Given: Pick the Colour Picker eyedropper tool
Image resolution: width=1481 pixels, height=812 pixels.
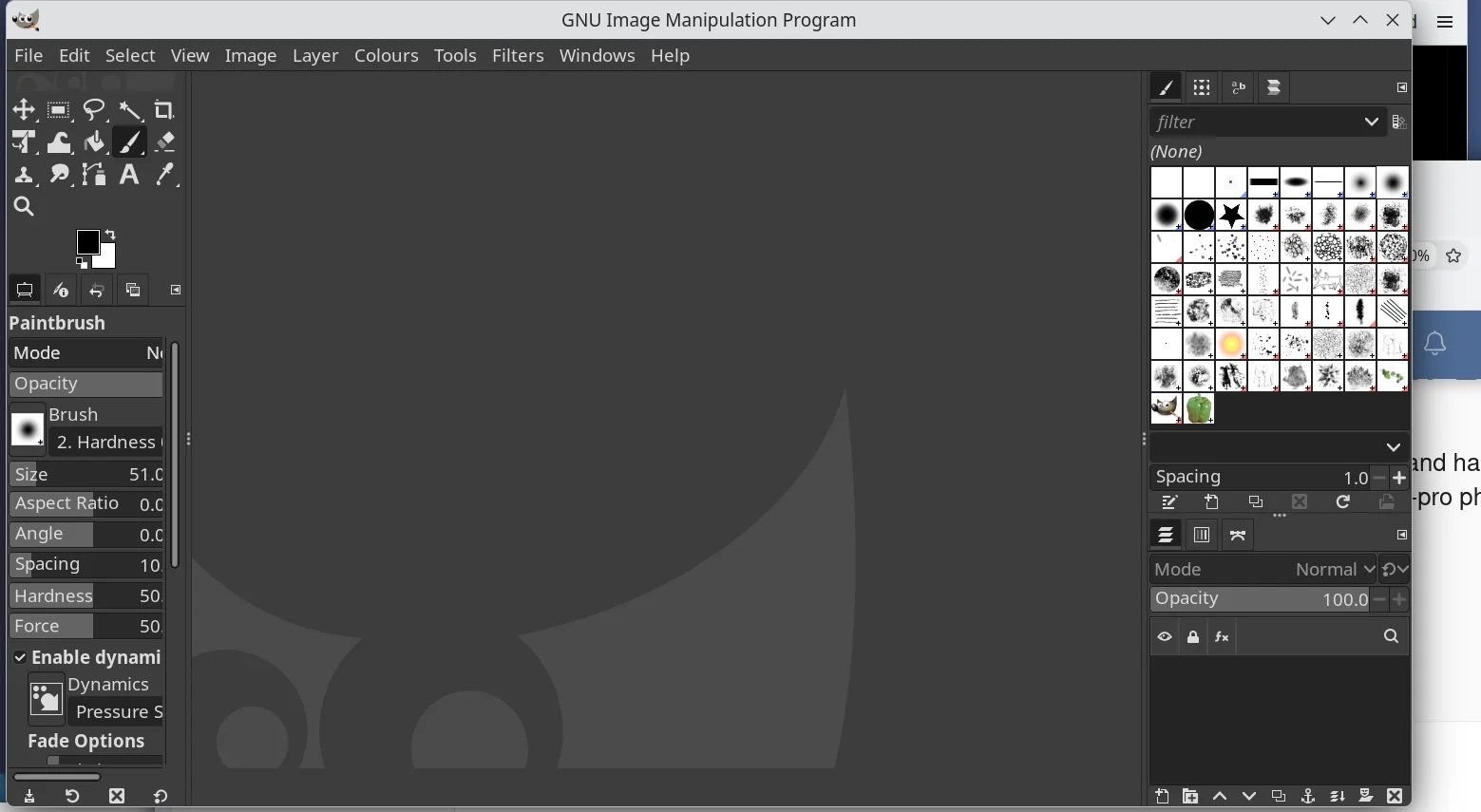Looking at the screenshot, I should tap(164, 175).
